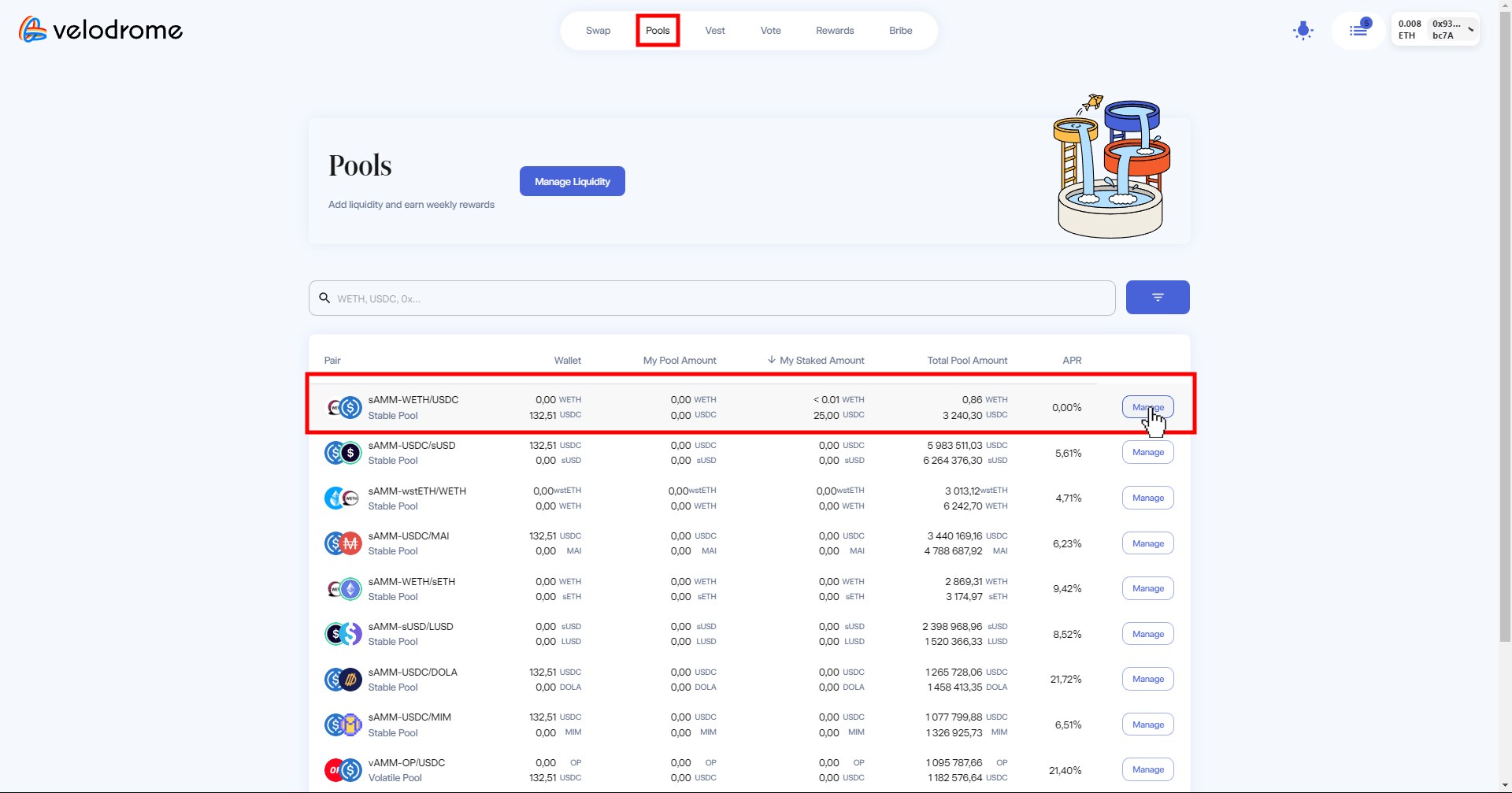Screen dimensions: 1512x793
Task: Manage the sAMM-USDC/DOLA pool
Action: tap(1148, 679)
